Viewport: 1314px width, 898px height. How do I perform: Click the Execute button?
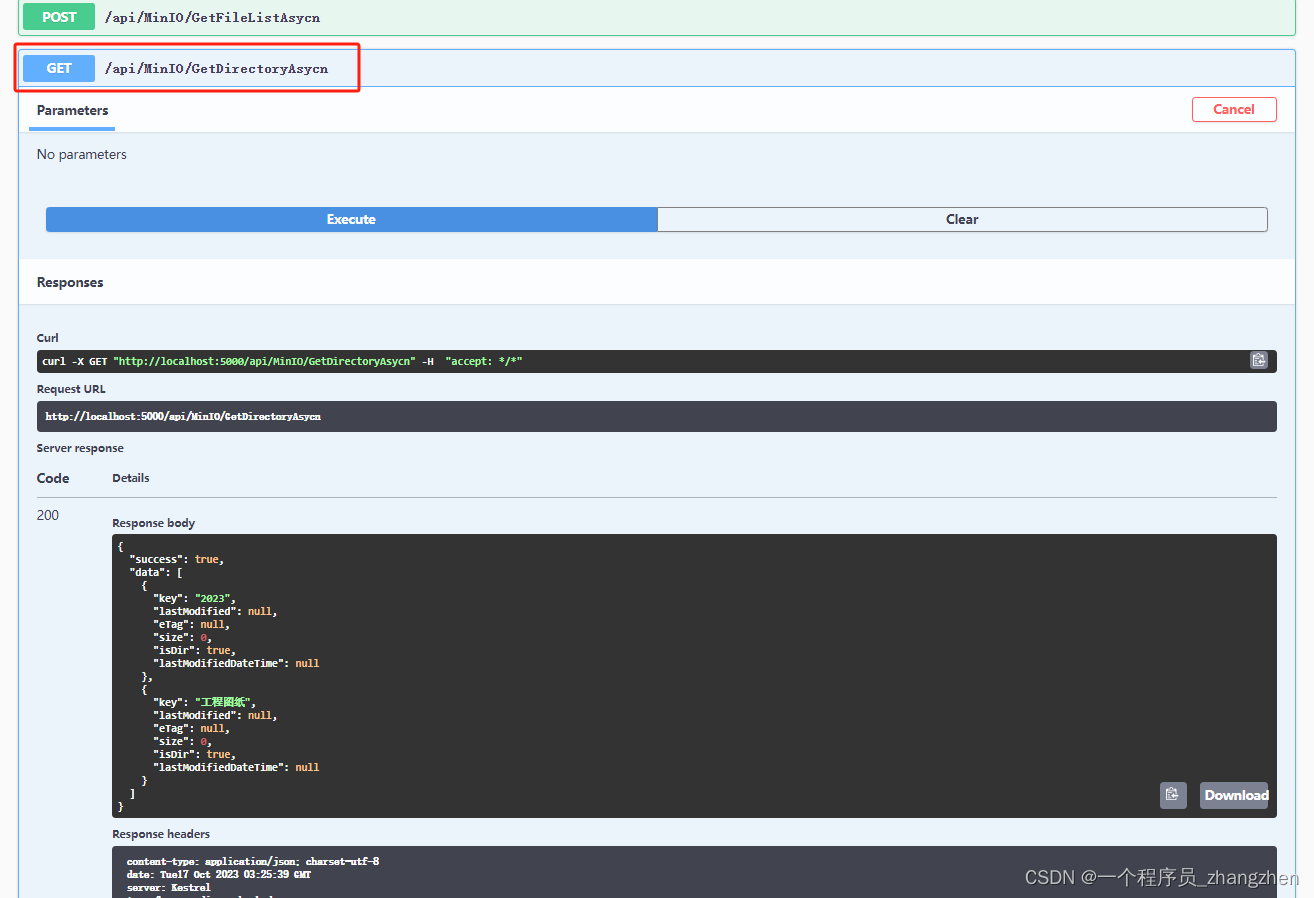point(351,219)
